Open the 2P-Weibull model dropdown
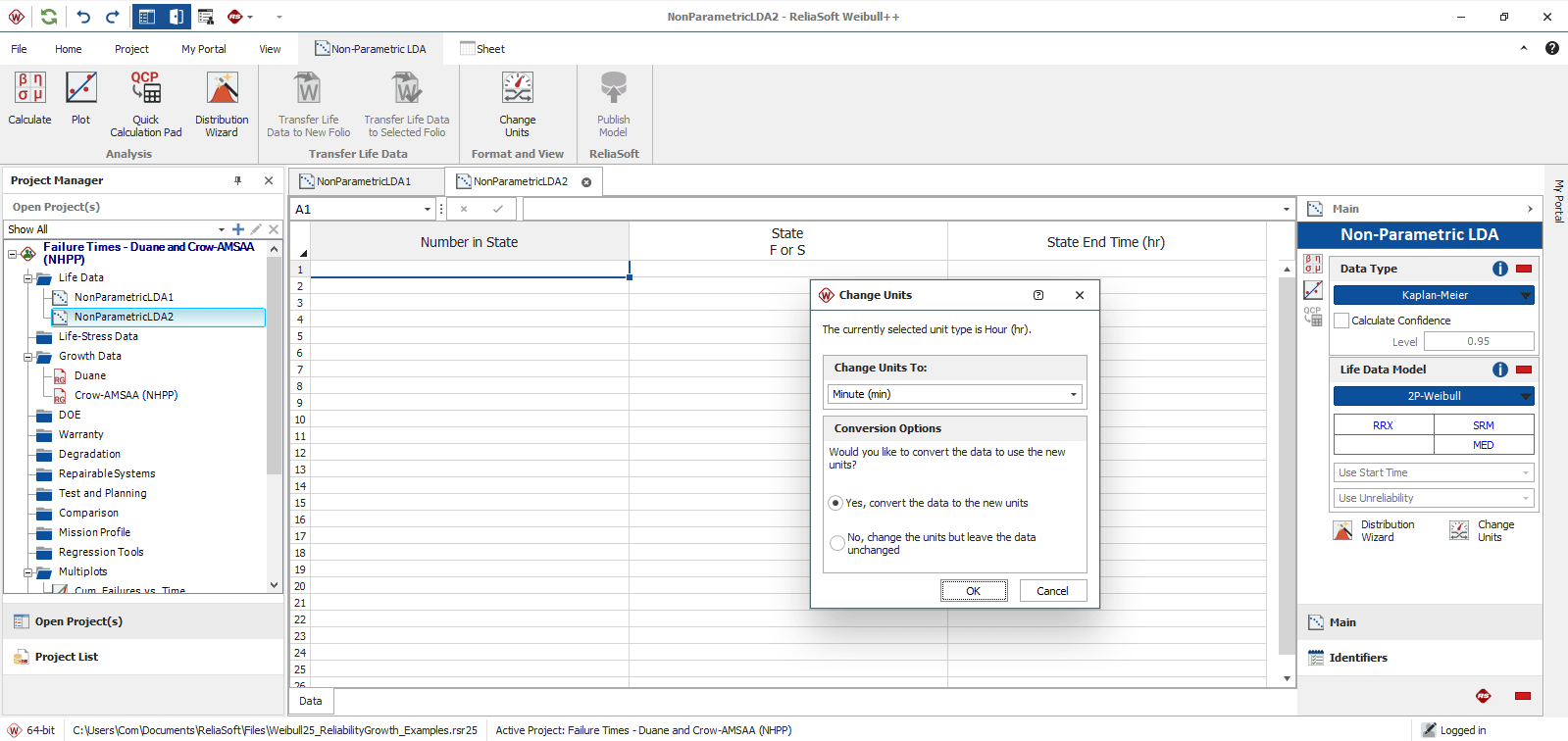 [x=1525, y=396]
